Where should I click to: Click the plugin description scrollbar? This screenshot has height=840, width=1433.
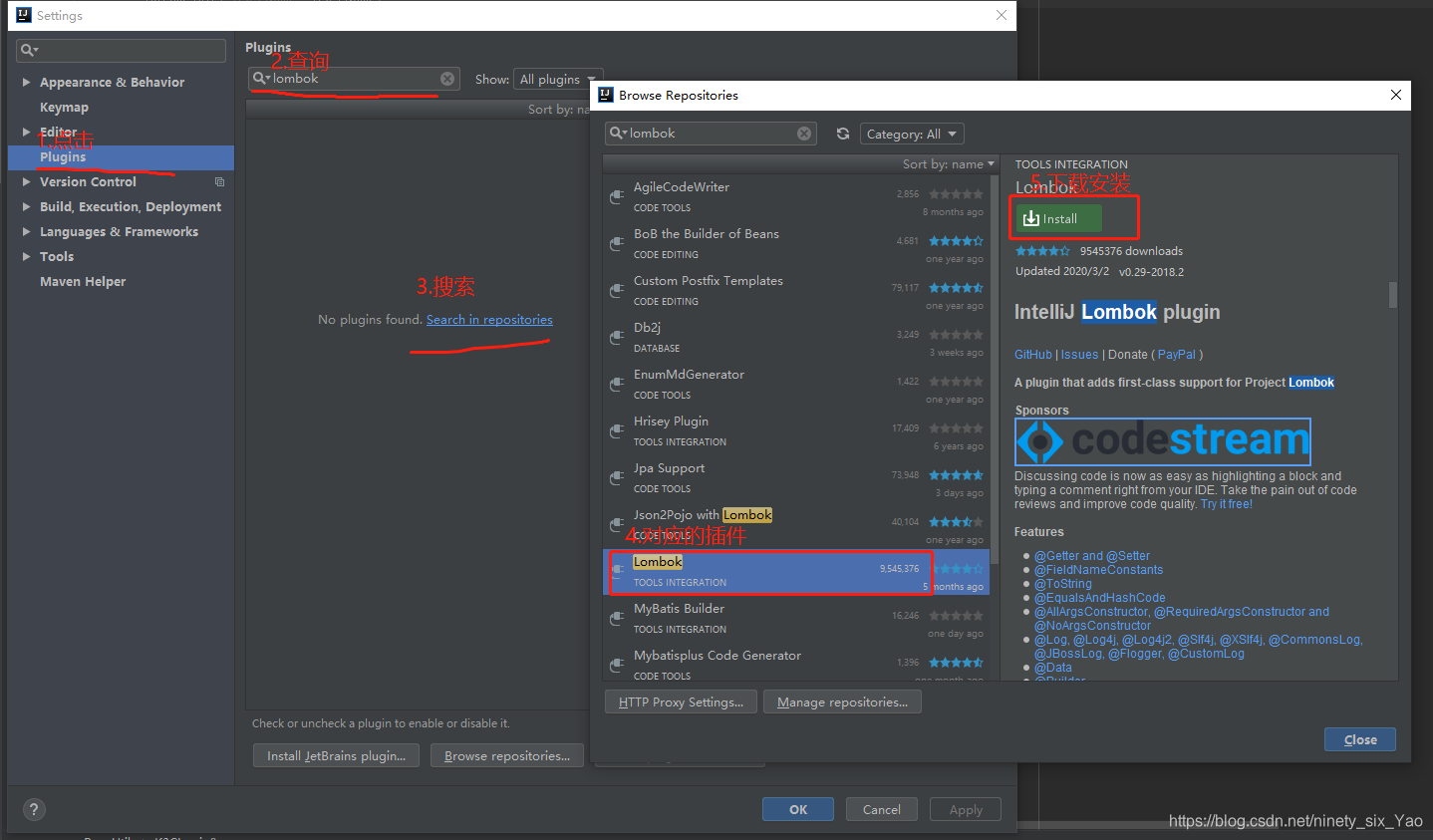[x=1392, y=295]
